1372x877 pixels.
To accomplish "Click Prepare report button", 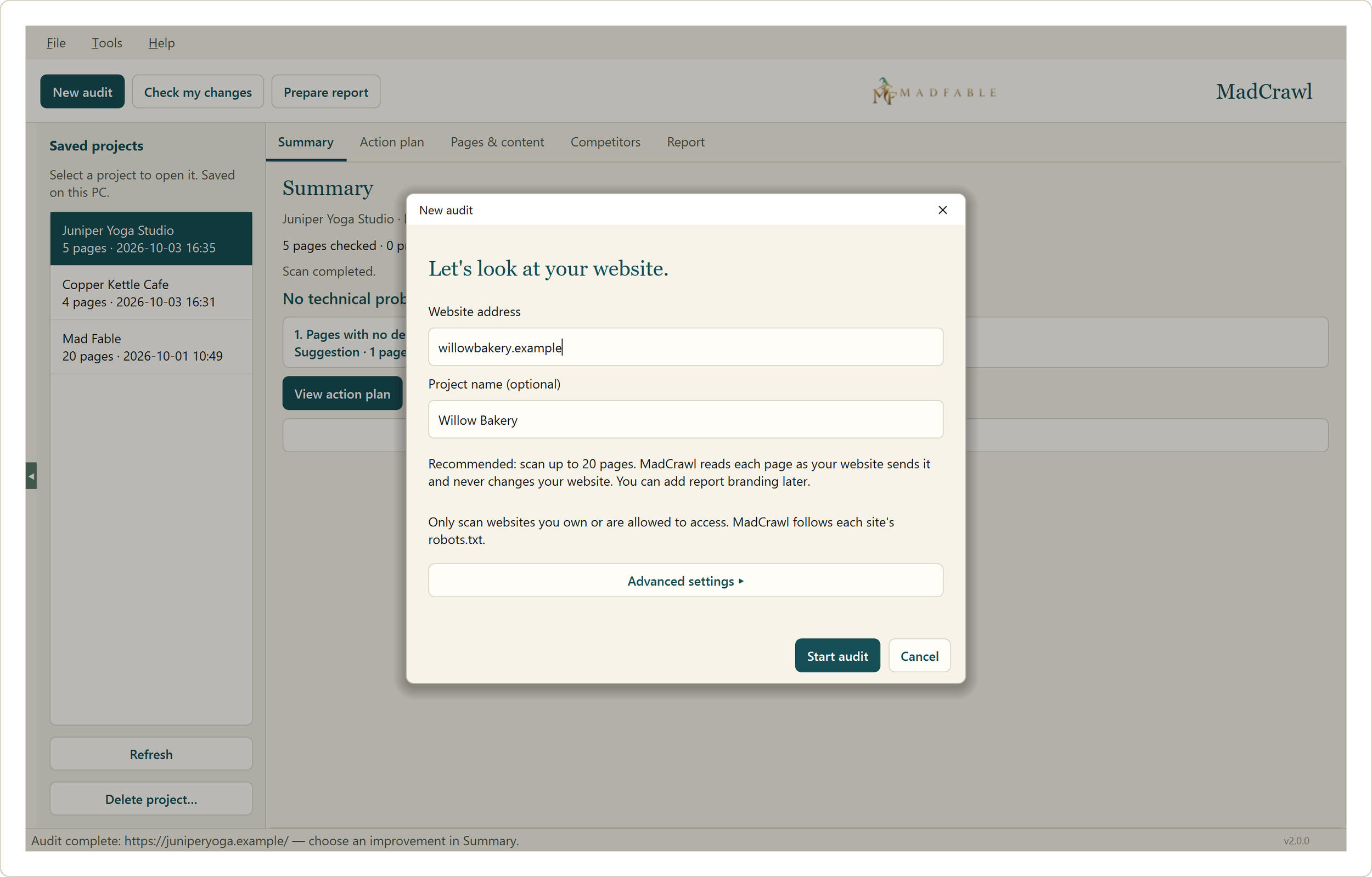I will (326, 92).
